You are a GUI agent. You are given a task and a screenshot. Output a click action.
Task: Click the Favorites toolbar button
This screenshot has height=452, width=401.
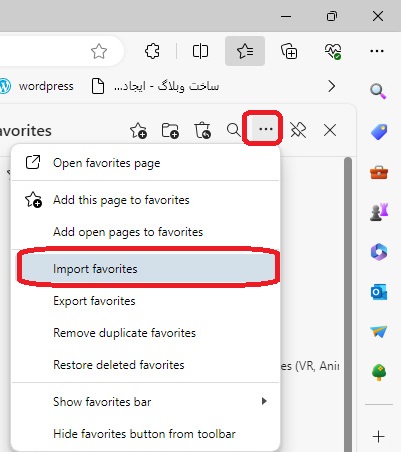(x=245, y=51)
